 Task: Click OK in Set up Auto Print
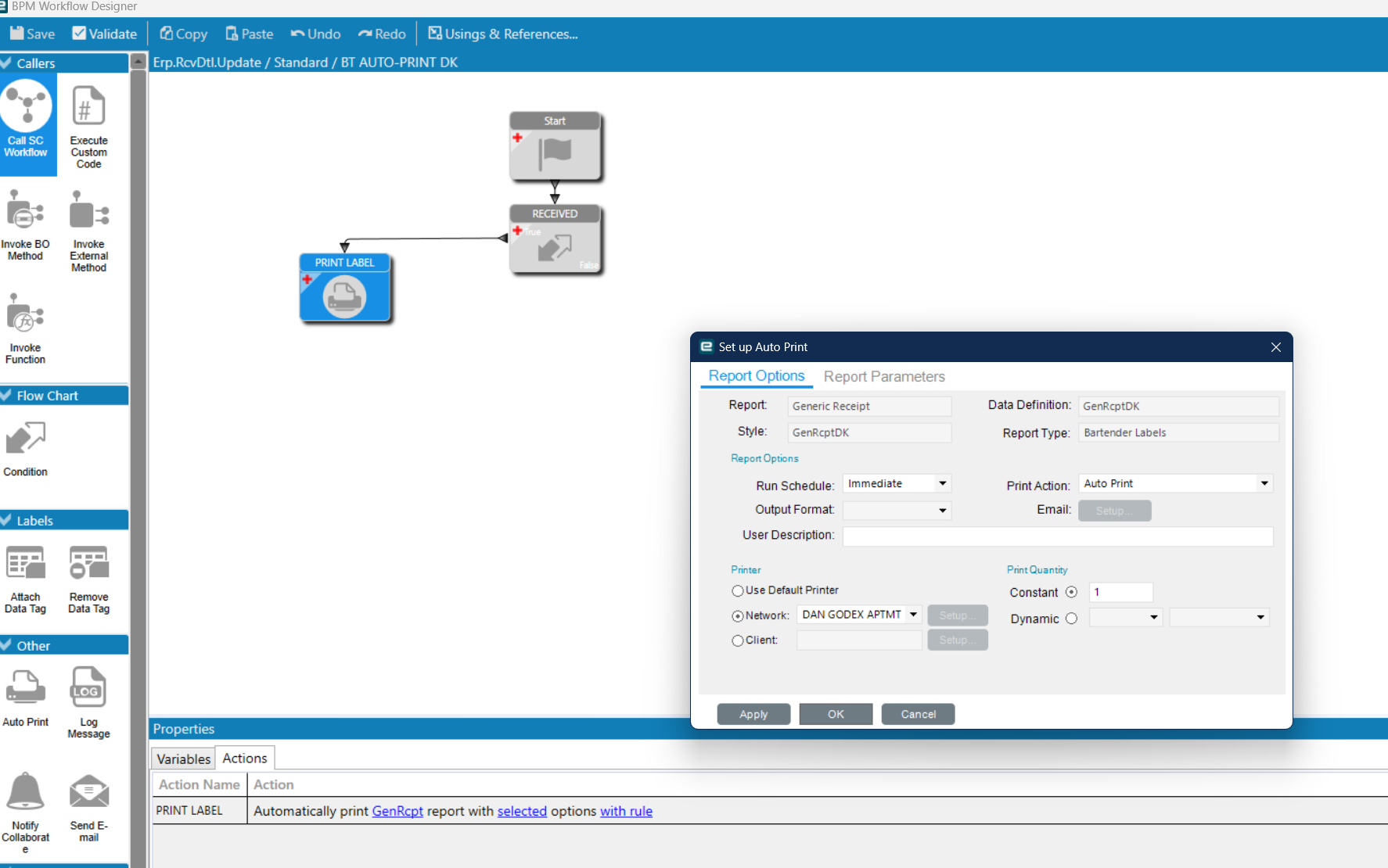click(x=836, y=714)
